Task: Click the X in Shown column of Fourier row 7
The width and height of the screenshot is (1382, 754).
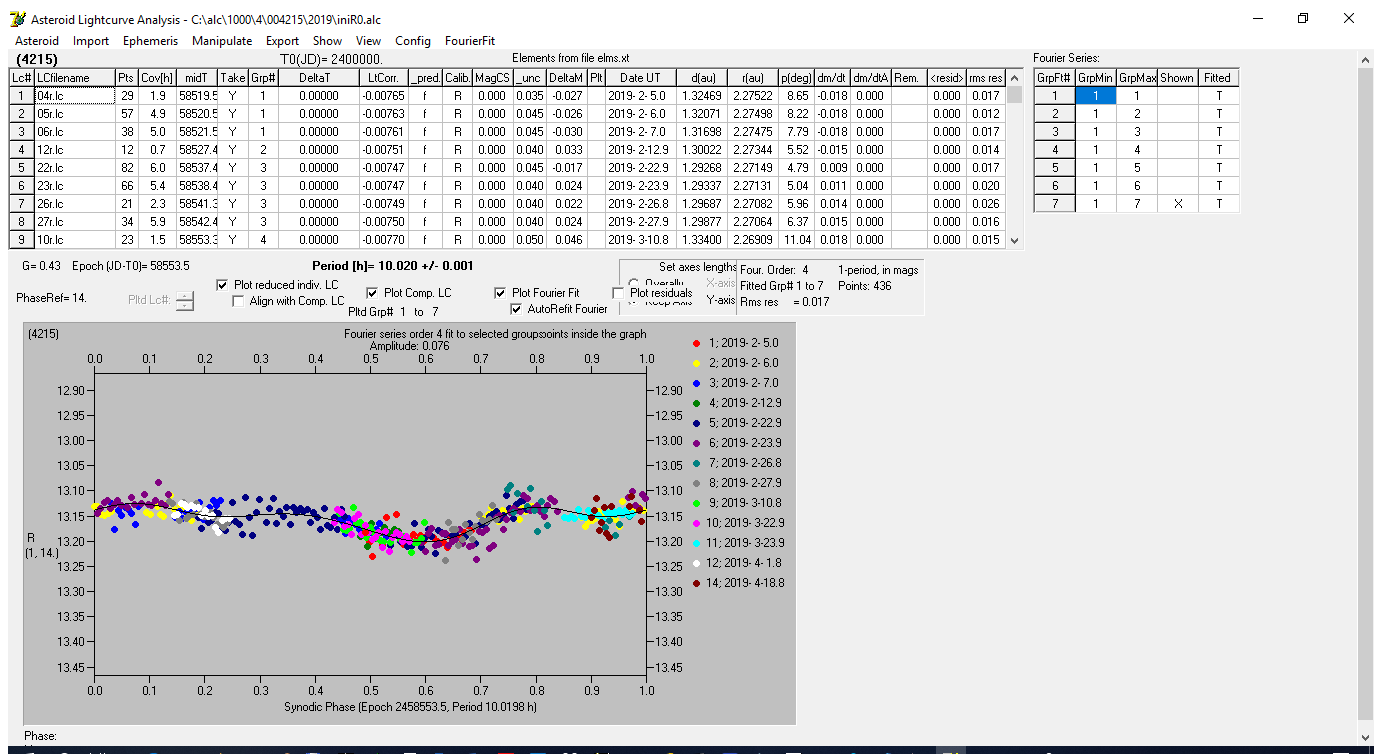Action: 1177,203
